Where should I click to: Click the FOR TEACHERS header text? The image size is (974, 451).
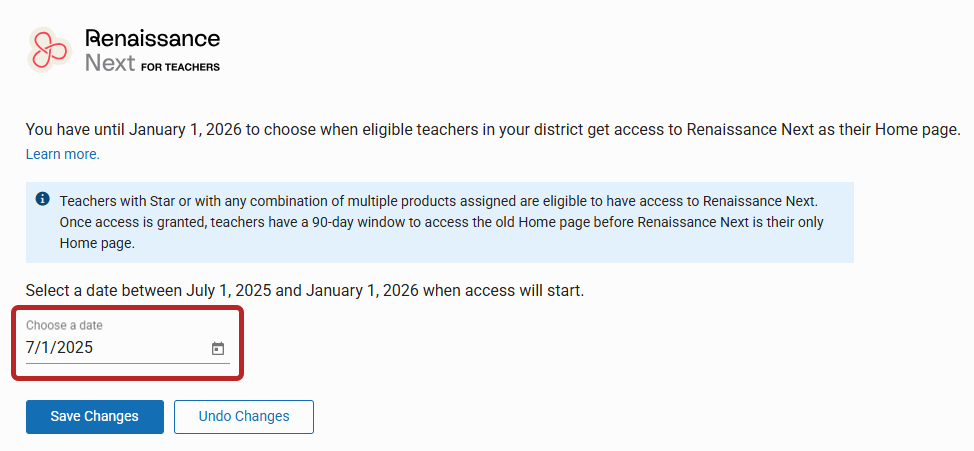click(x=180, y=67)
